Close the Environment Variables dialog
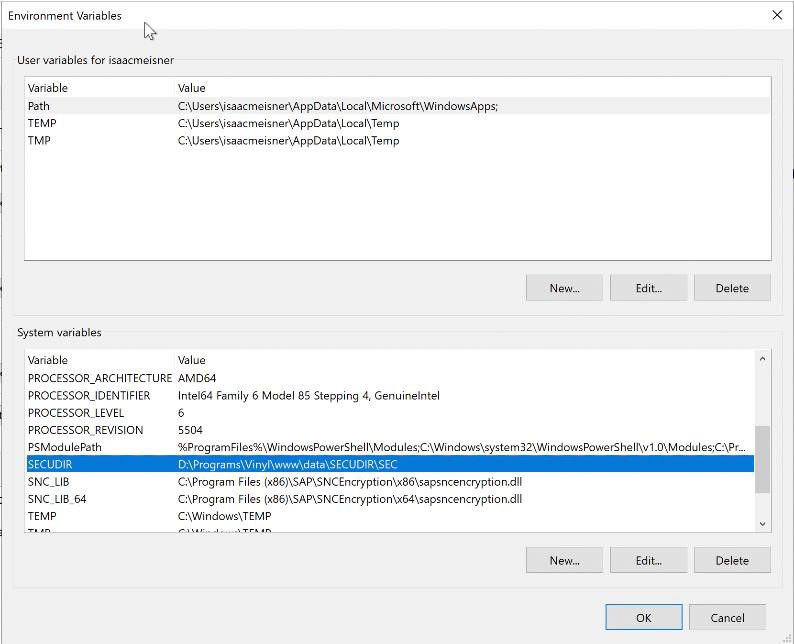The width and height of the screenshot is (794, 644). coord(777,15)
